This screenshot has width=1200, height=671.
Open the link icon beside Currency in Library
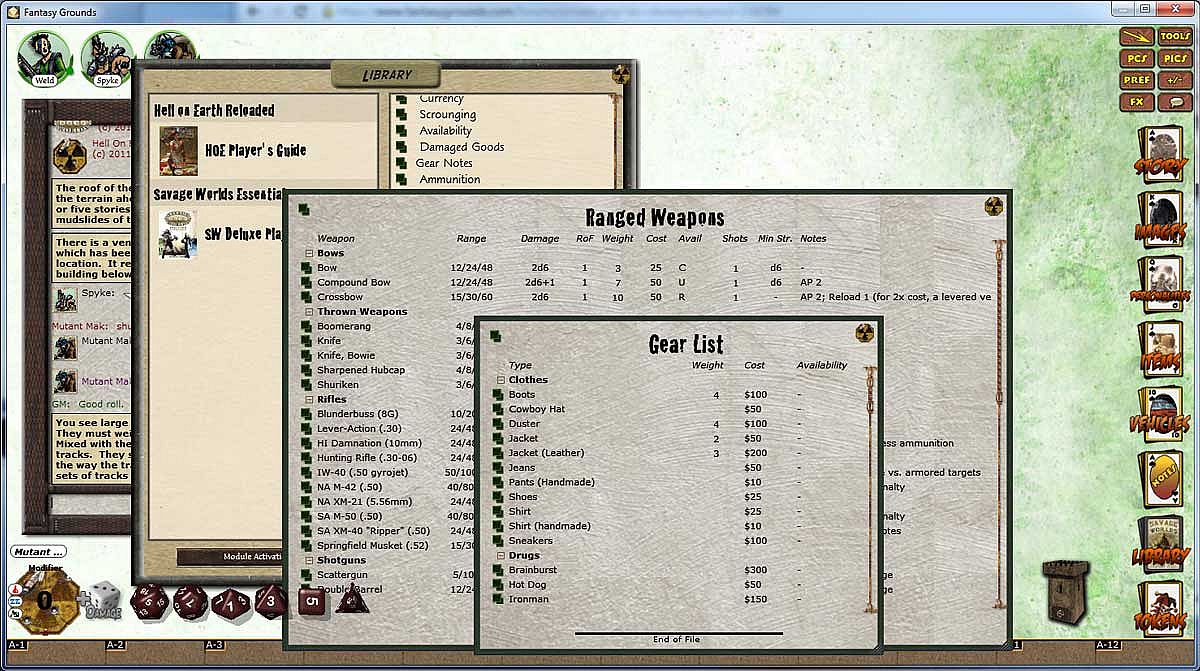(400, 99)
